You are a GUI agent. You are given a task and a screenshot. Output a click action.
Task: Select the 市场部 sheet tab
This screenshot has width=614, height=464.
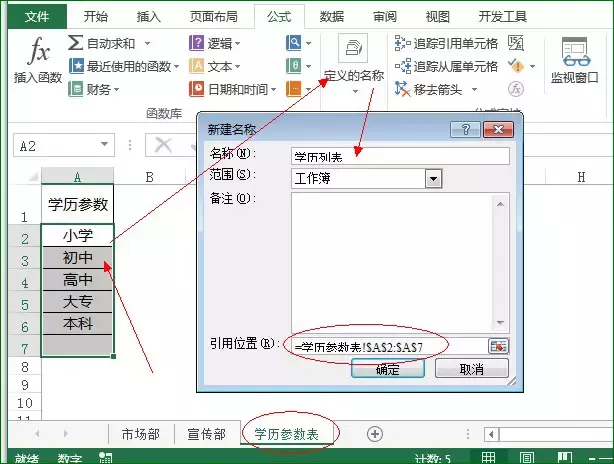point(141,434)
